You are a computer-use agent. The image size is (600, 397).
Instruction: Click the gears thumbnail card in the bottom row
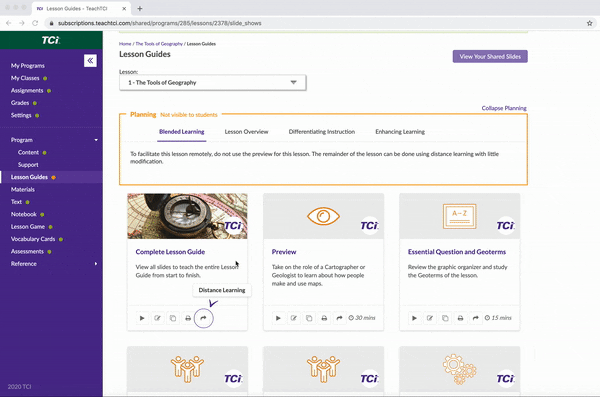pyautogui.click(x=460, y=369)
